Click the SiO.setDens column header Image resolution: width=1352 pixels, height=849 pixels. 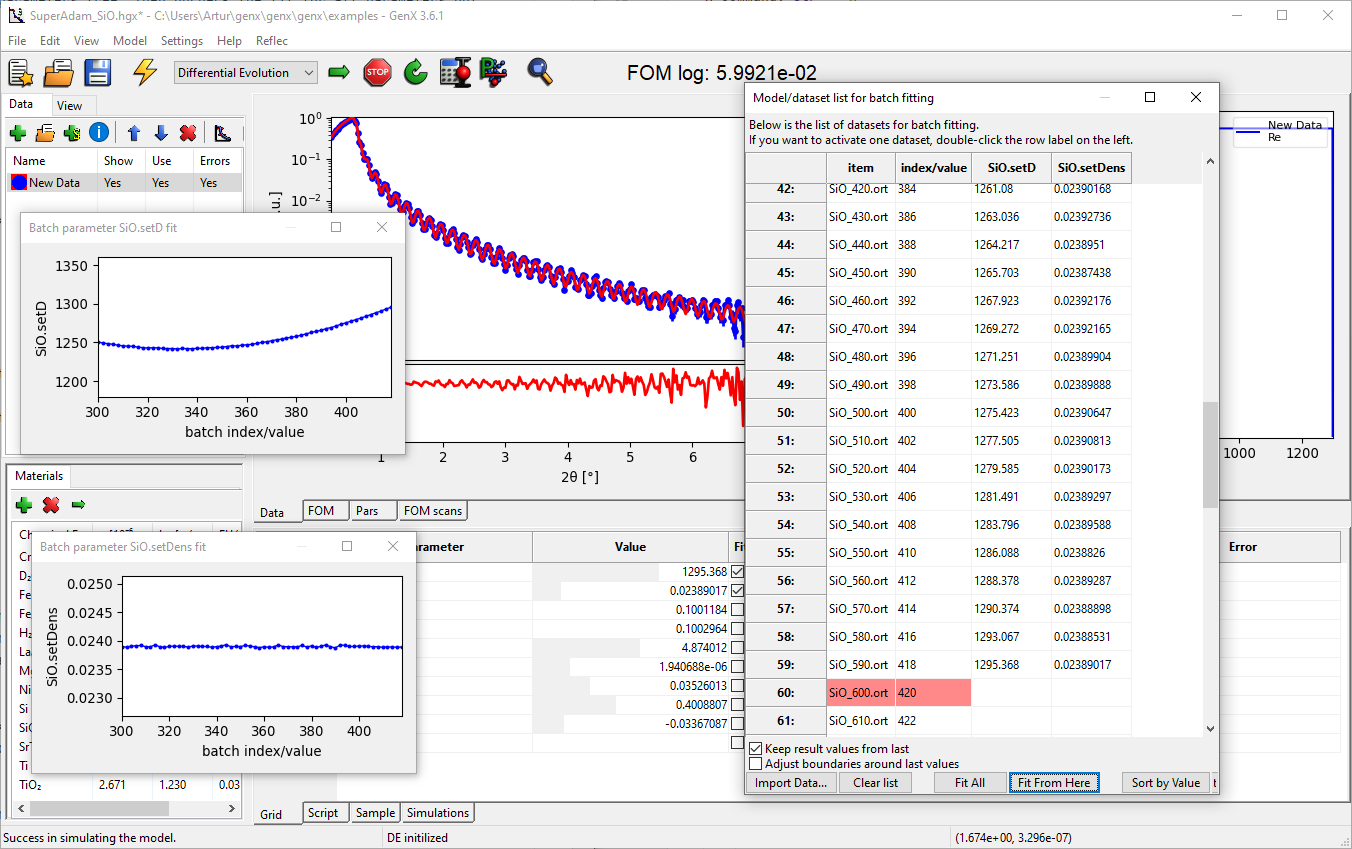pyautogui.click(x=1091, y=168)
